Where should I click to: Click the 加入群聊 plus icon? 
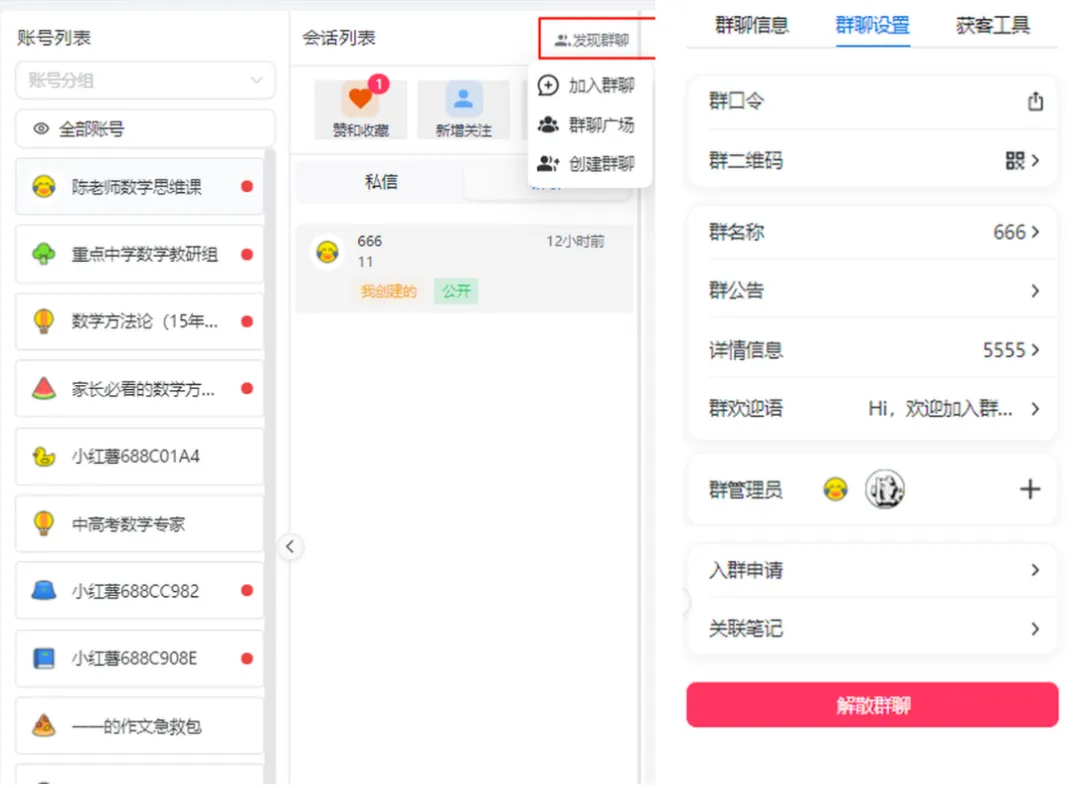(548, 86)
